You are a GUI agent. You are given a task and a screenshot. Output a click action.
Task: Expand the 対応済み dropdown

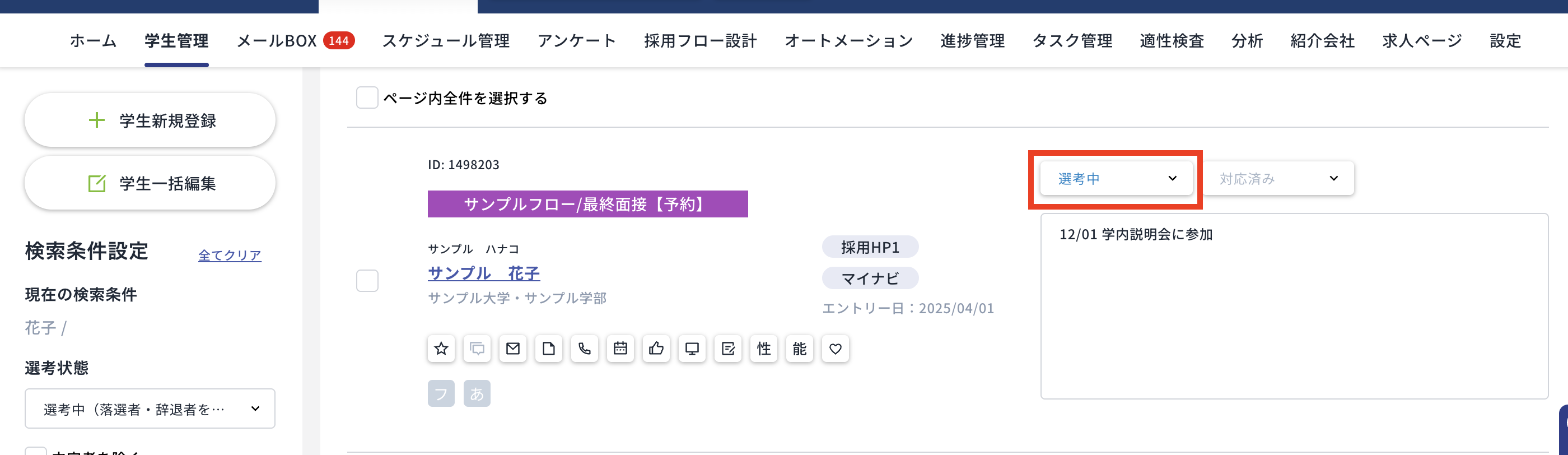click(1278, 178)
